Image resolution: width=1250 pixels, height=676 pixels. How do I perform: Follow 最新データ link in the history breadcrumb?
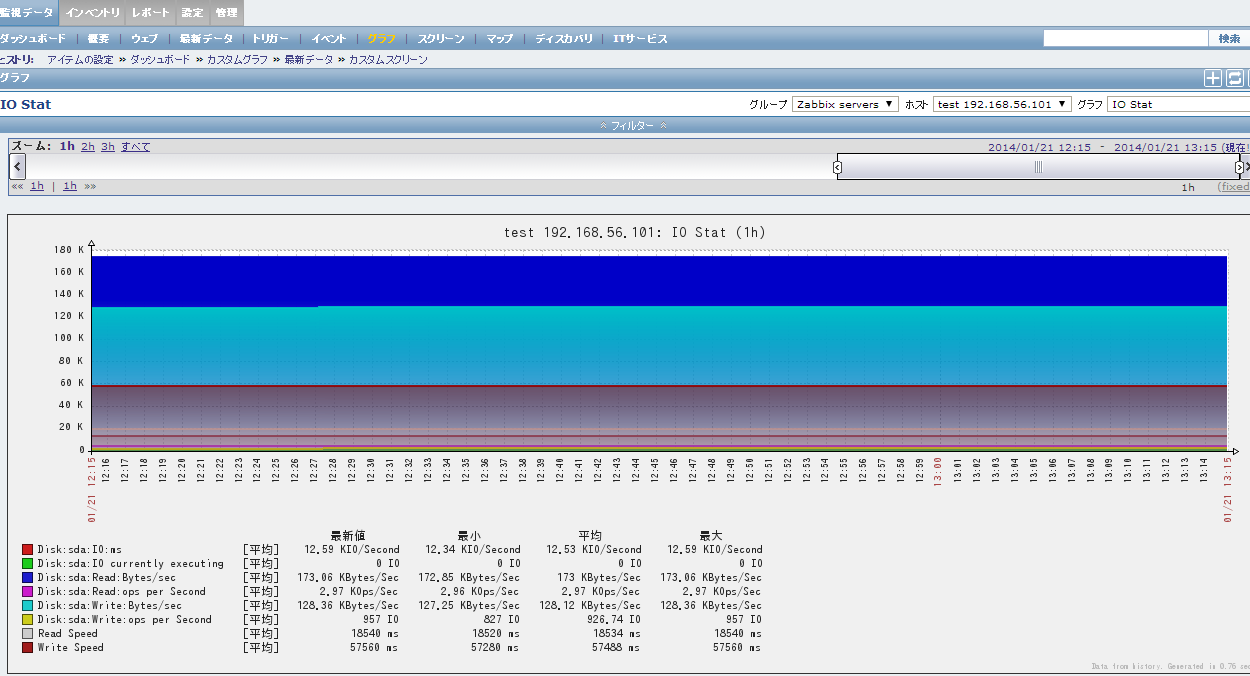pos(309,60)
